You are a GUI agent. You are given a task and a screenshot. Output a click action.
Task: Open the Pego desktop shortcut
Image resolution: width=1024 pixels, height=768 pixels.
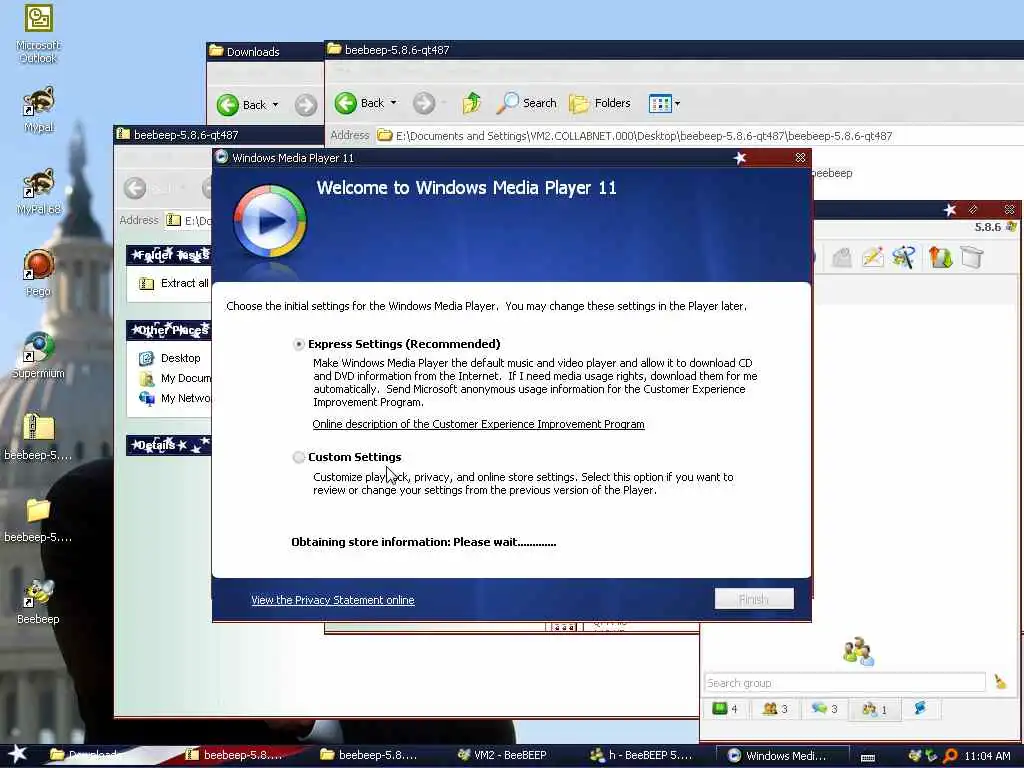39,273
